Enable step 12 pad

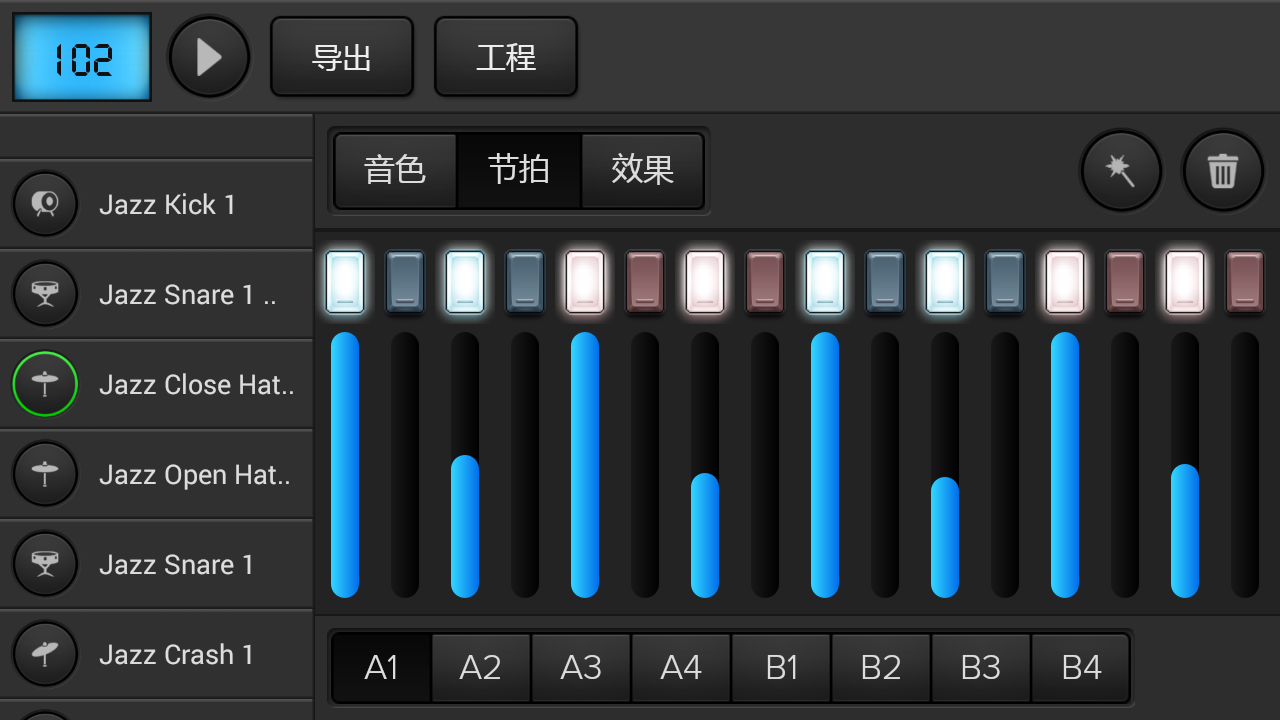click(1005, 282)
